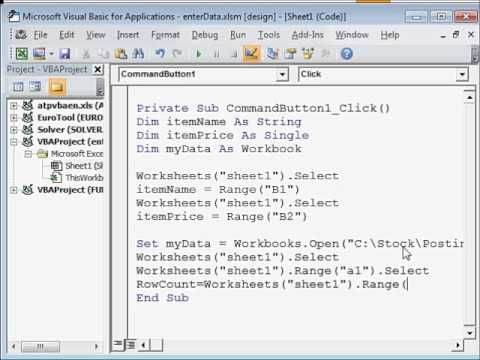This screenshot has height=360, width=480.
Task: Click the Cut scissors icon
Action: (86, 54)
